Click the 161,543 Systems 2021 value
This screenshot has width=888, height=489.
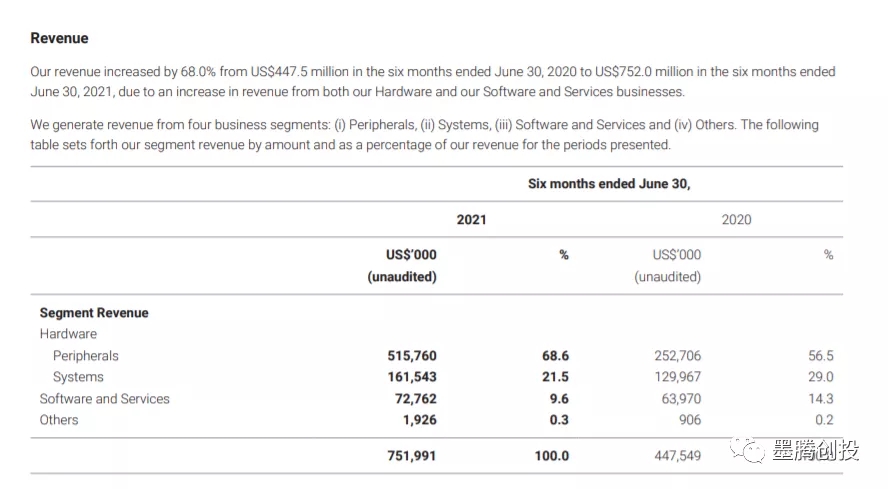[412, 377]
